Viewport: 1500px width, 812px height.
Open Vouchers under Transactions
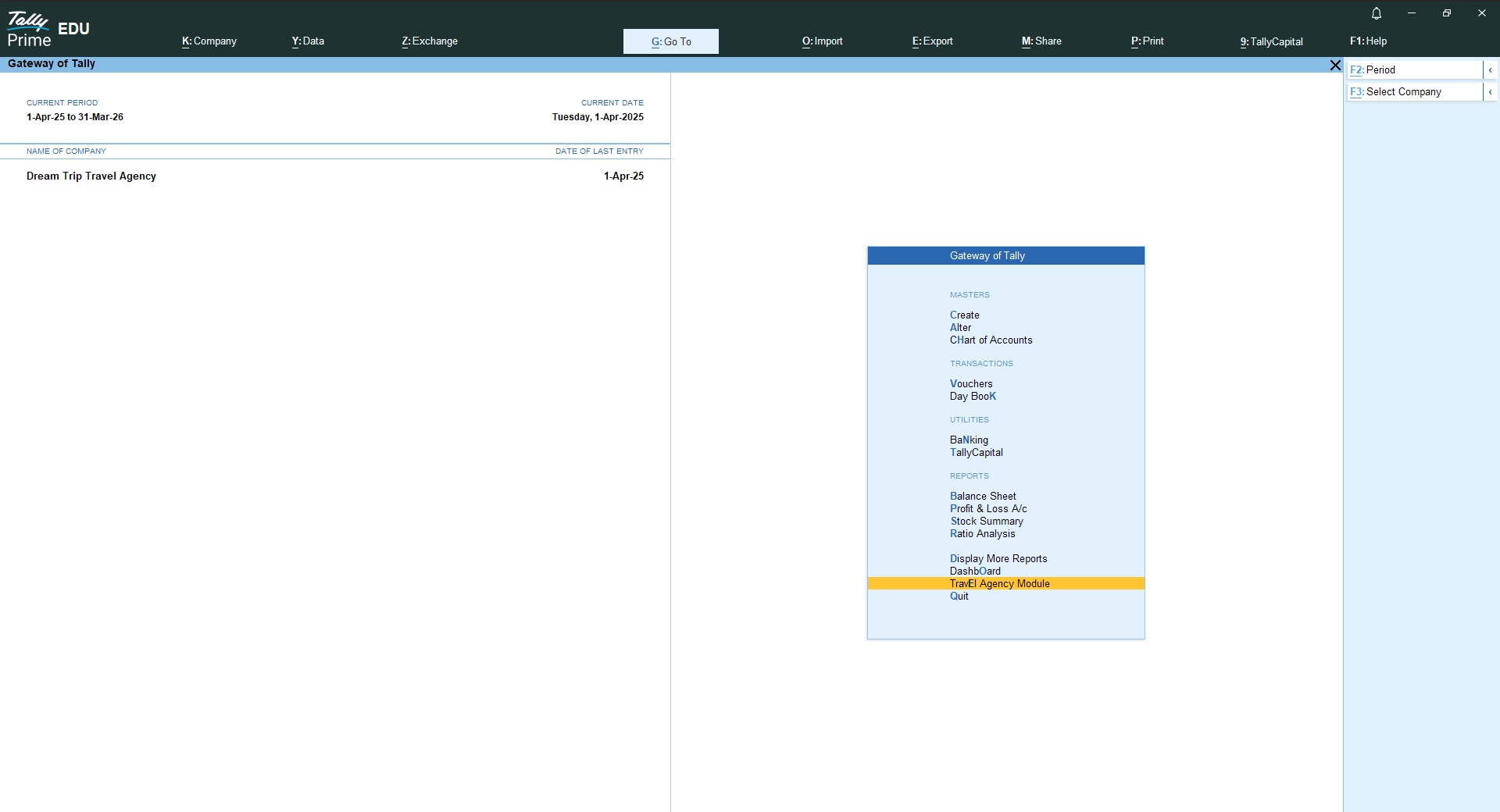tap(971, 384)
